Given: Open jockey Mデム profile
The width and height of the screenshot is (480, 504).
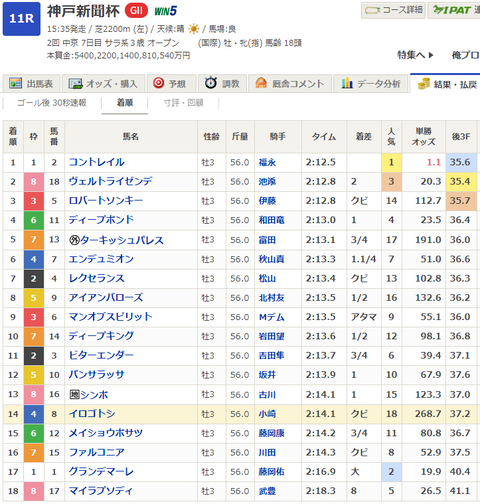Looking at the screenshot, I should (271, 317).
